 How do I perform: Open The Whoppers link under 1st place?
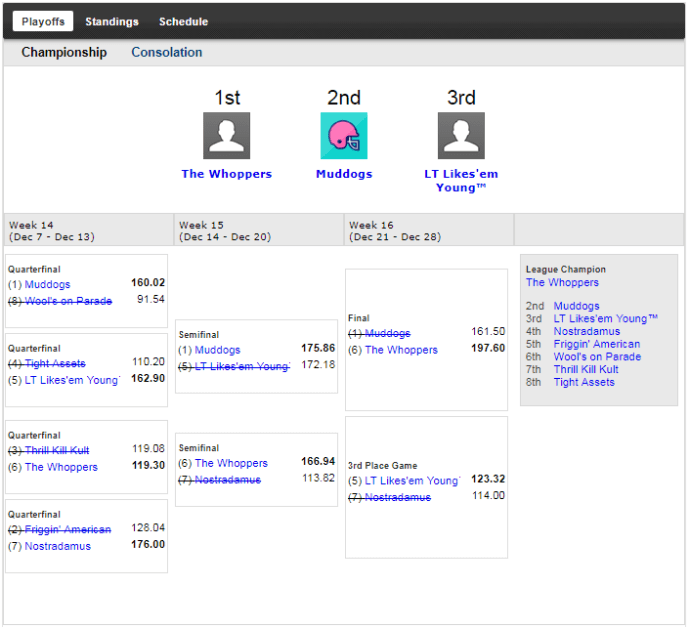pyautogui.click(x=226, y=174)
